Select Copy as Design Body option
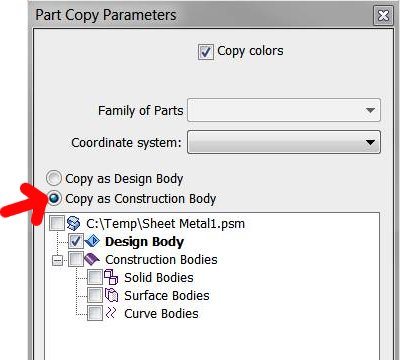 [54, 178]
